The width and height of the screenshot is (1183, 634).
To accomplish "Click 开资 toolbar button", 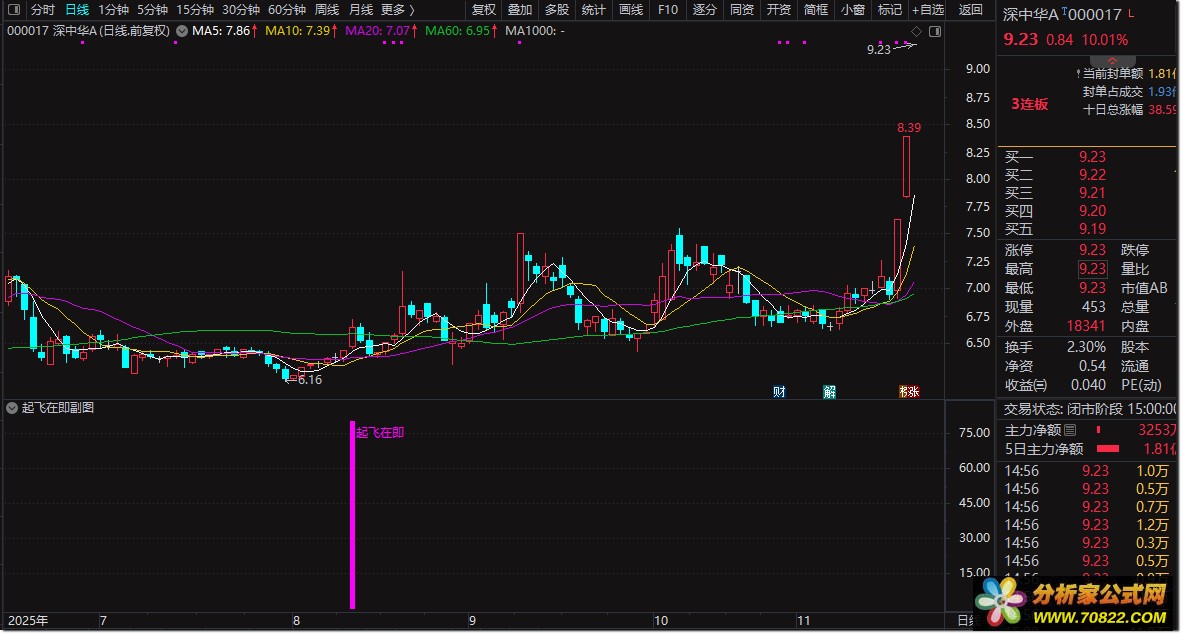I will point(779,10).
